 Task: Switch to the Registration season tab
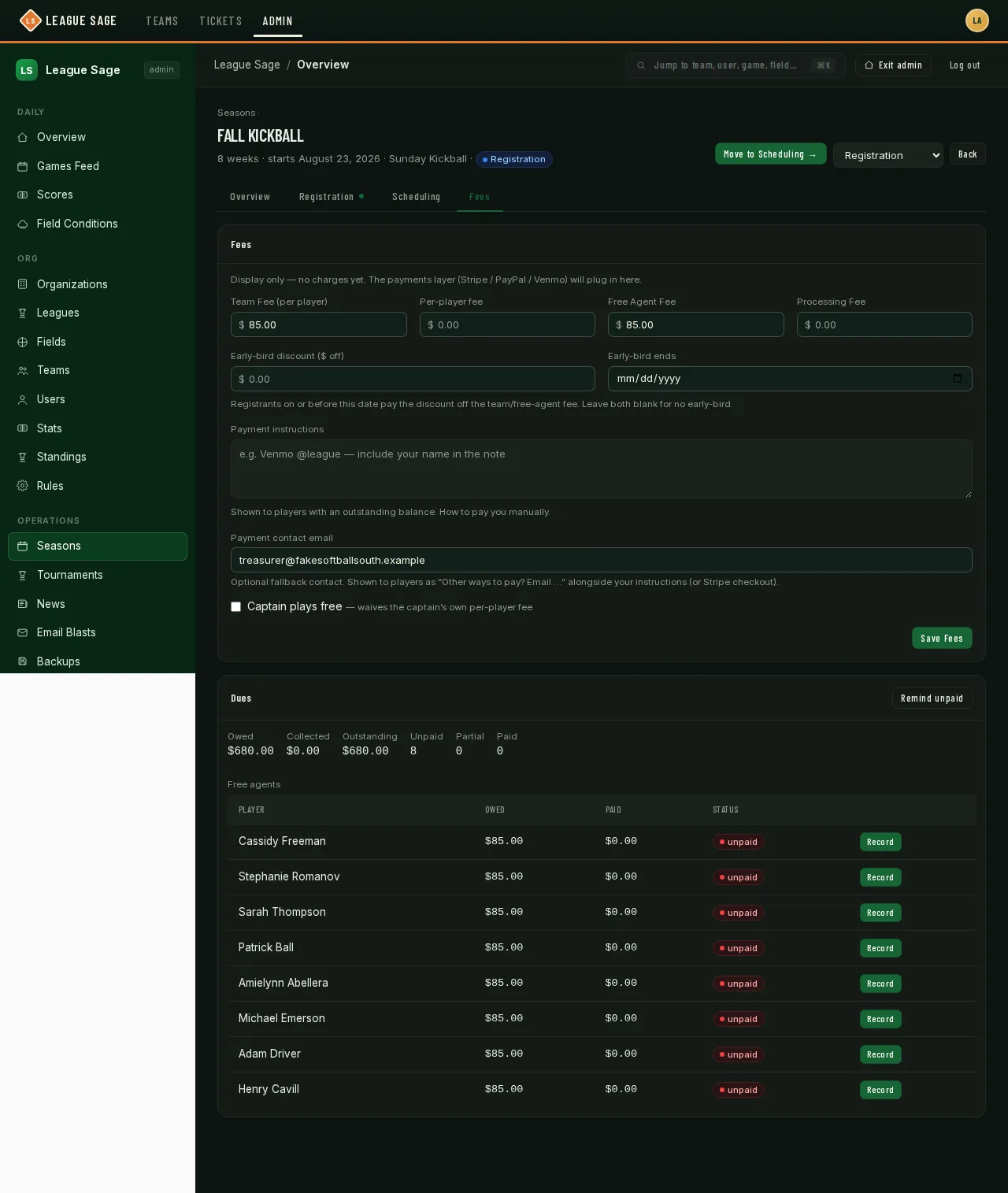tap(331, 197)
